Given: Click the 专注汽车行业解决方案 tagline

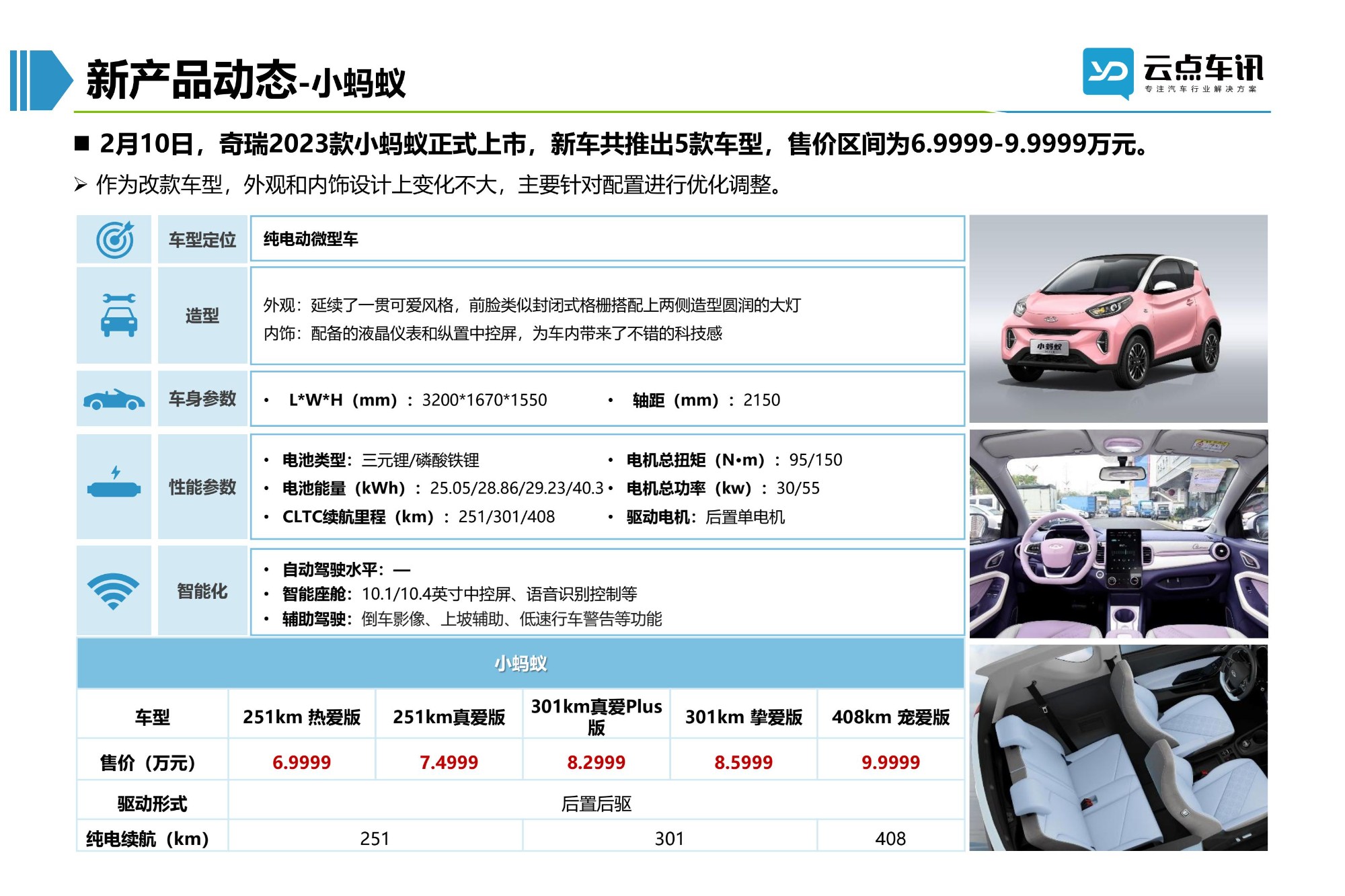Looking at the screenshot, I should pos(1200,89).
